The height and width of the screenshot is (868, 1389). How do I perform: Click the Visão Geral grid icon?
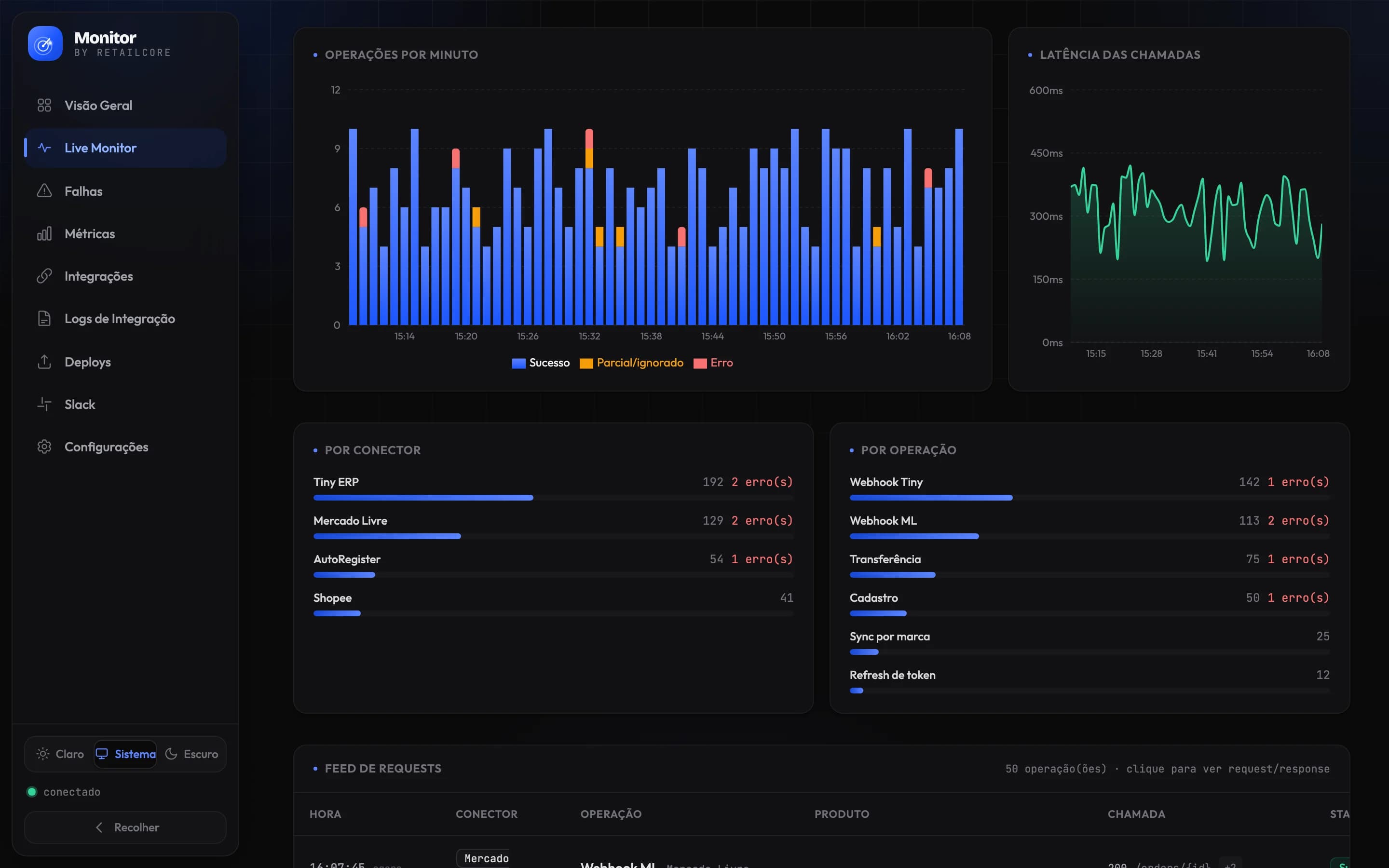click(x=44, y=105)
